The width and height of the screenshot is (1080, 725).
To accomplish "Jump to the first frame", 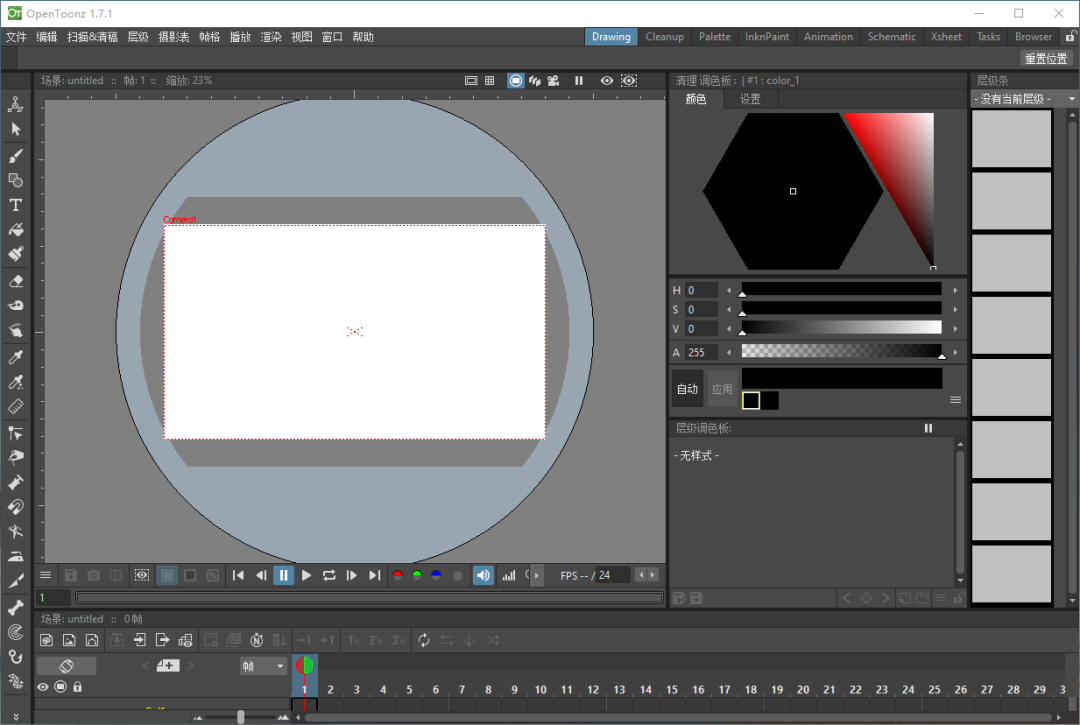I will tap(238, 576).
